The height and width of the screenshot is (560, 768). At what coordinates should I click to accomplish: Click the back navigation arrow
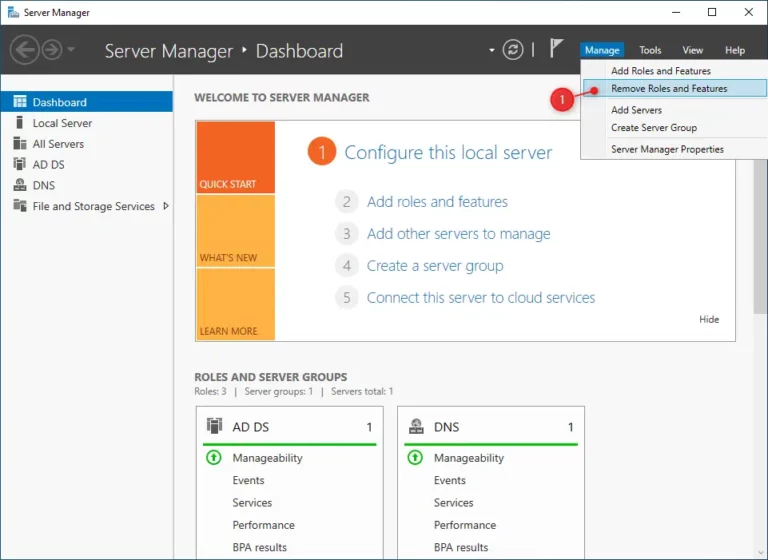tap(24, 49)
